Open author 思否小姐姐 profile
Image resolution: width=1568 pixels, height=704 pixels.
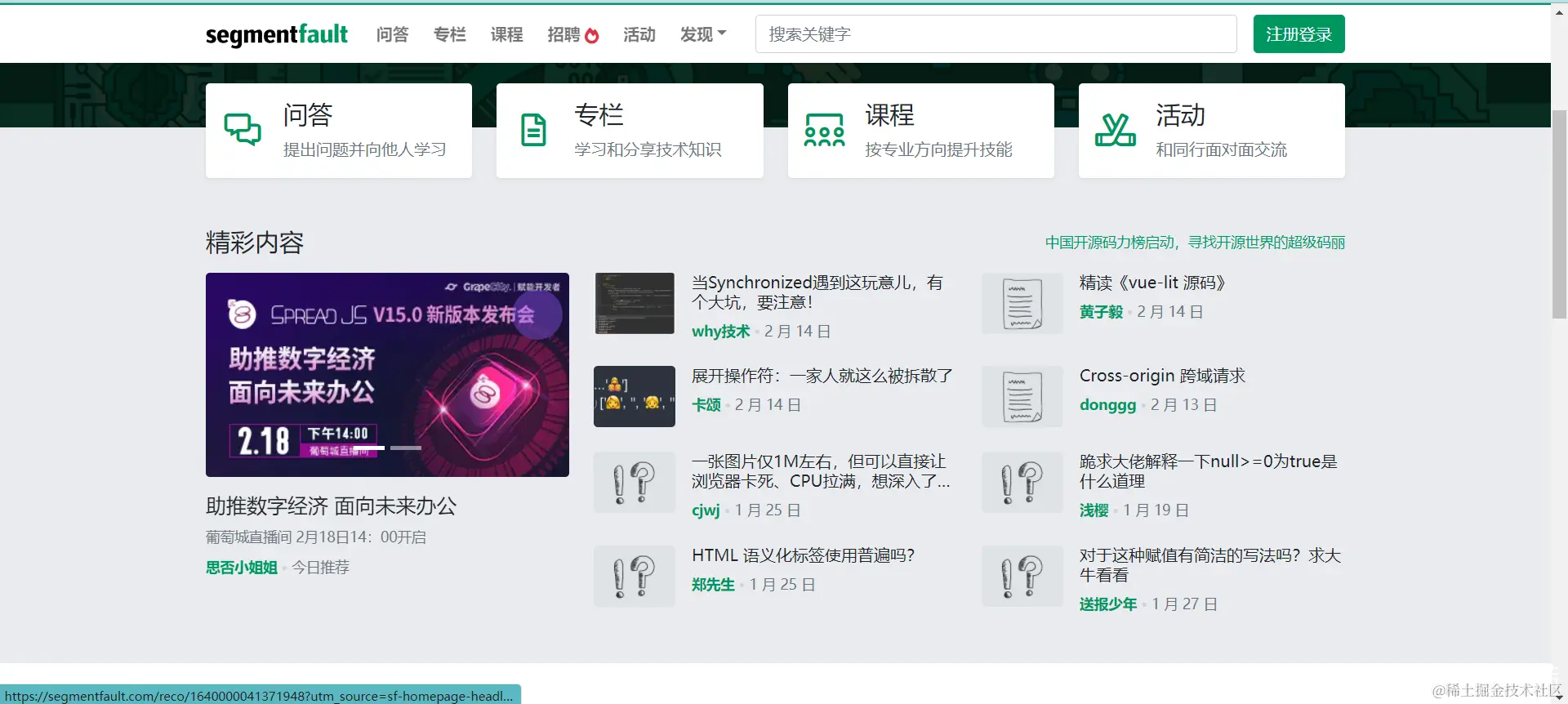(242, 568)
